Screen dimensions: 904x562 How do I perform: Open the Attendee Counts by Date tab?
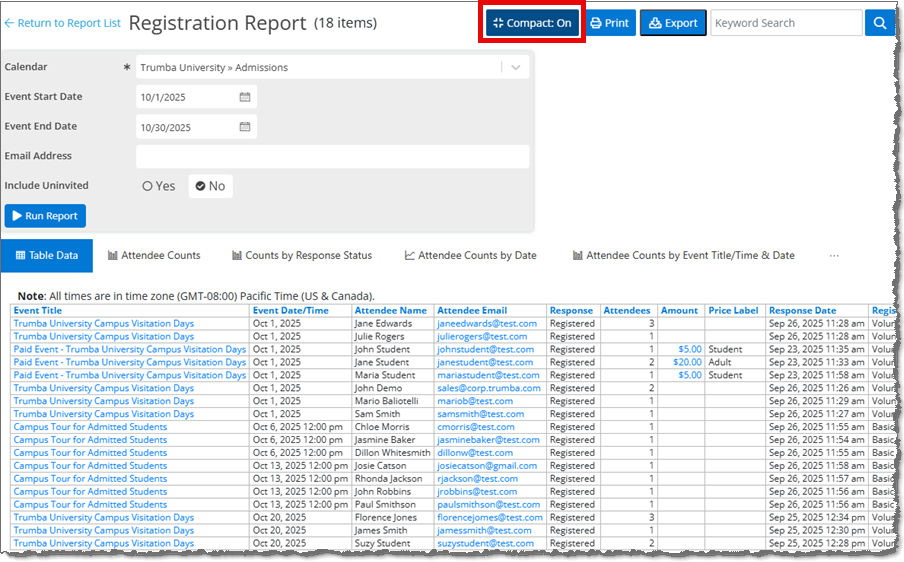click(x=470, y=256)
